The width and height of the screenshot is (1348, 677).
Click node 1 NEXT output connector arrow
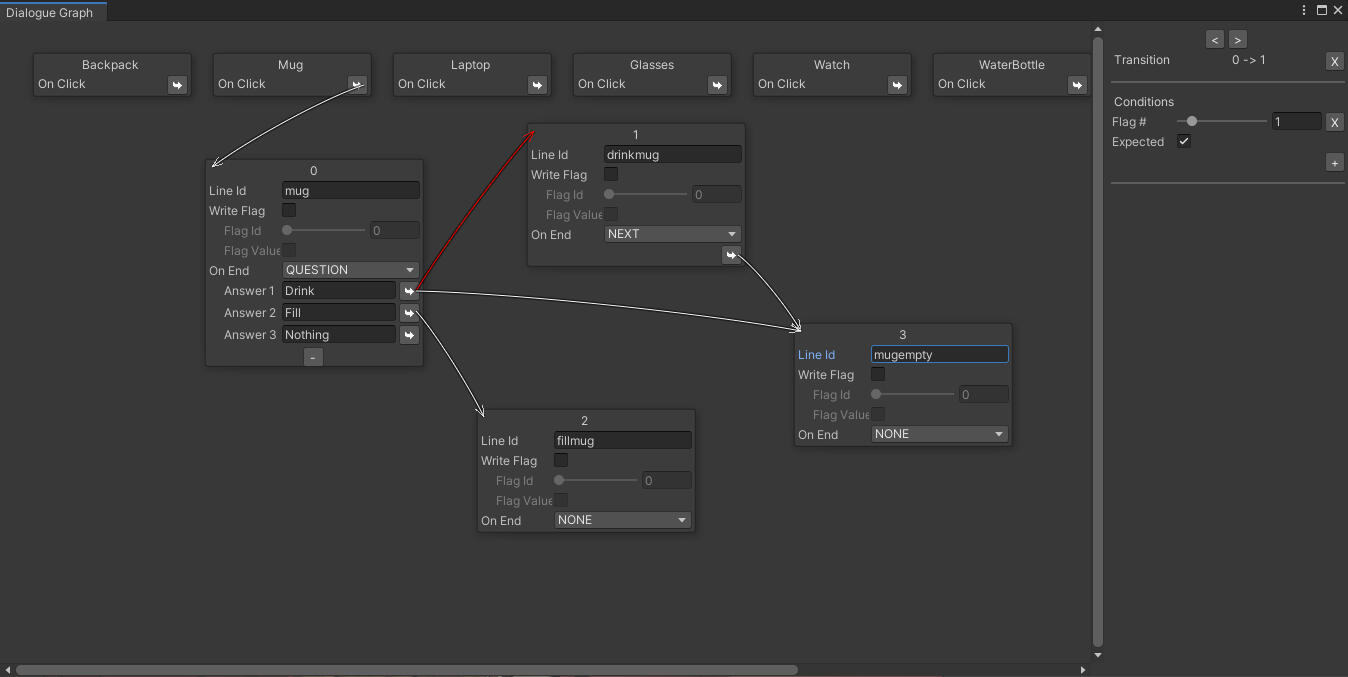731,256
